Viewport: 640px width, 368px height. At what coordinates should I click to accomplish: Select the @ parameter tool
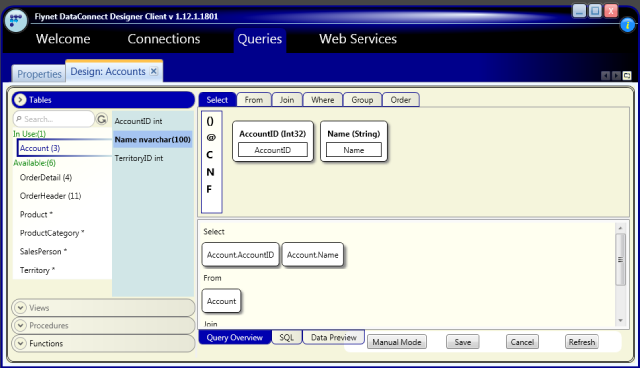pos(211,137)
